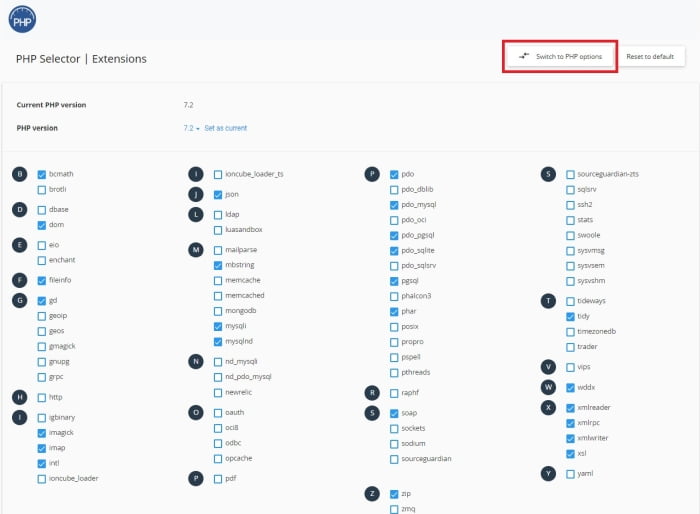
Task: Disable the wddx extension
Action: tap(570, 388)
